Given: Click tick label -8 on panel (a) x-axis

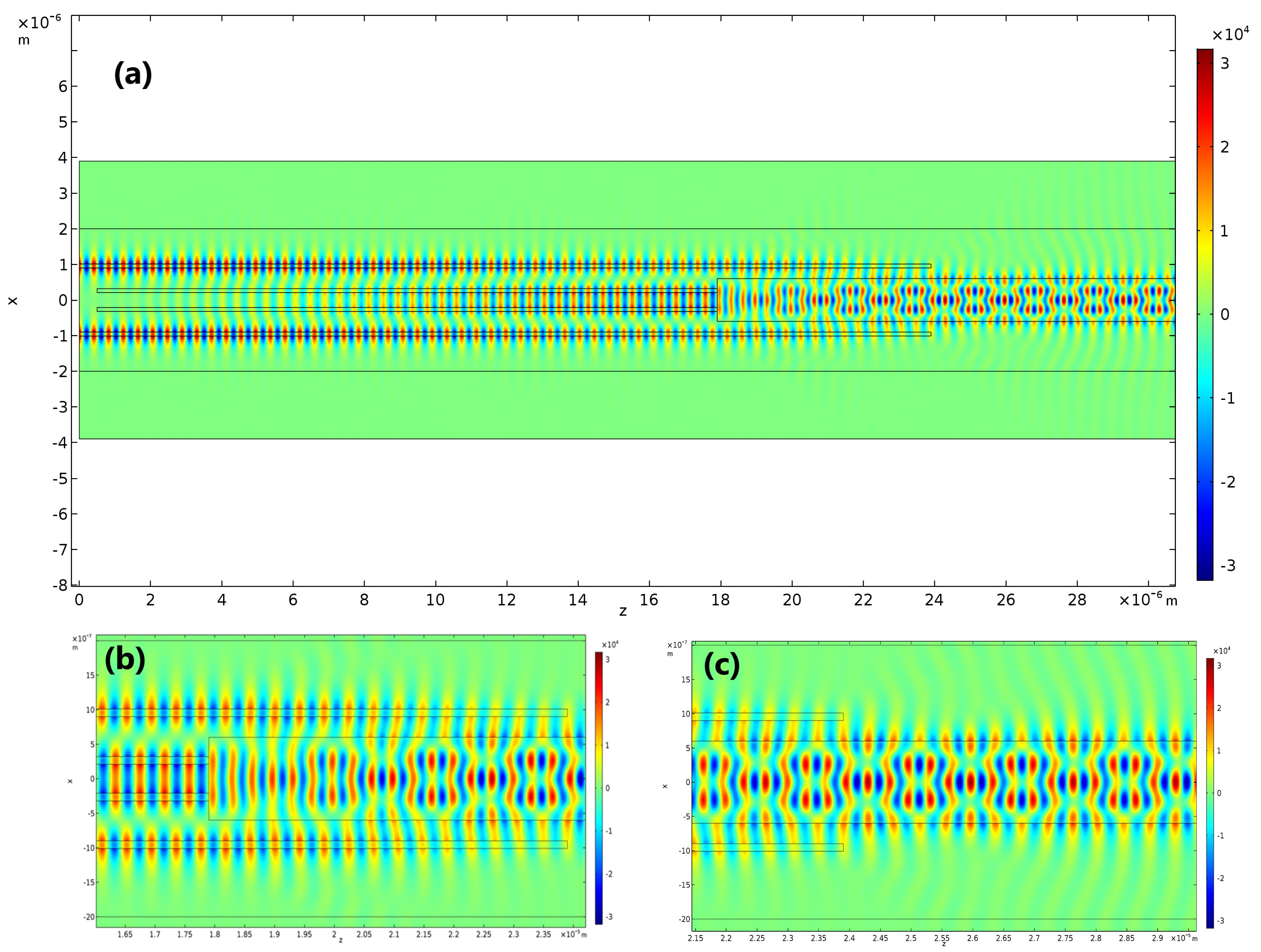Looking at the screenshot, I should (60, 585).
